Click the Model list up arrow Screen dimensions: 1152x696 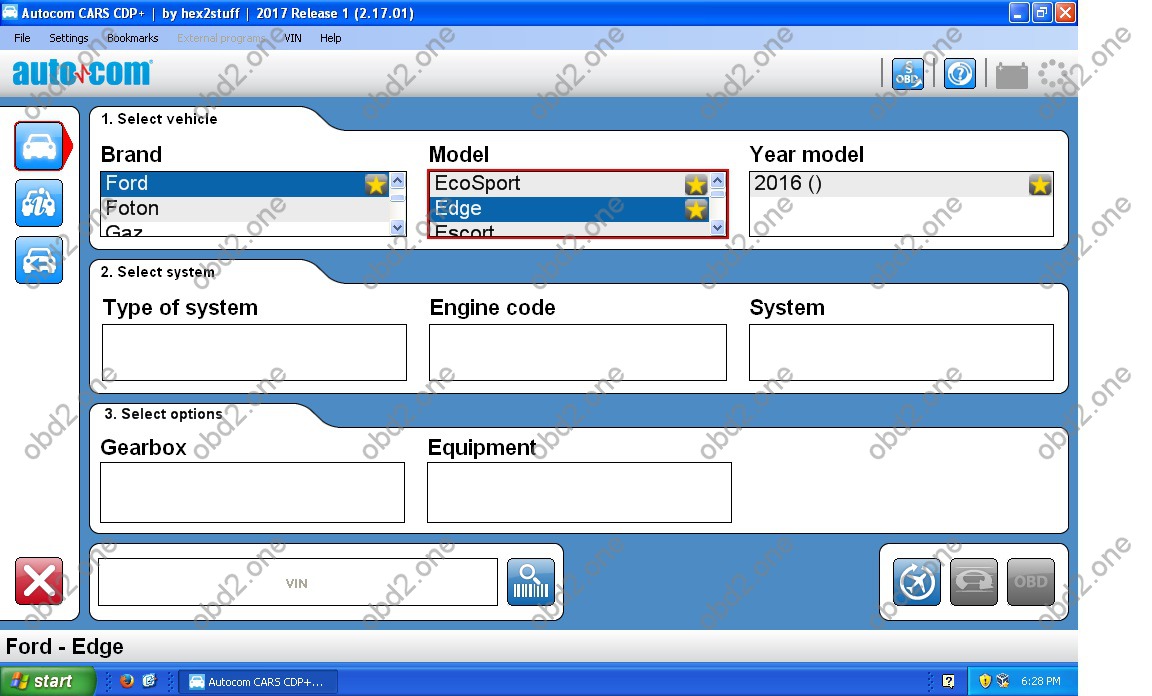pos(718,180)
